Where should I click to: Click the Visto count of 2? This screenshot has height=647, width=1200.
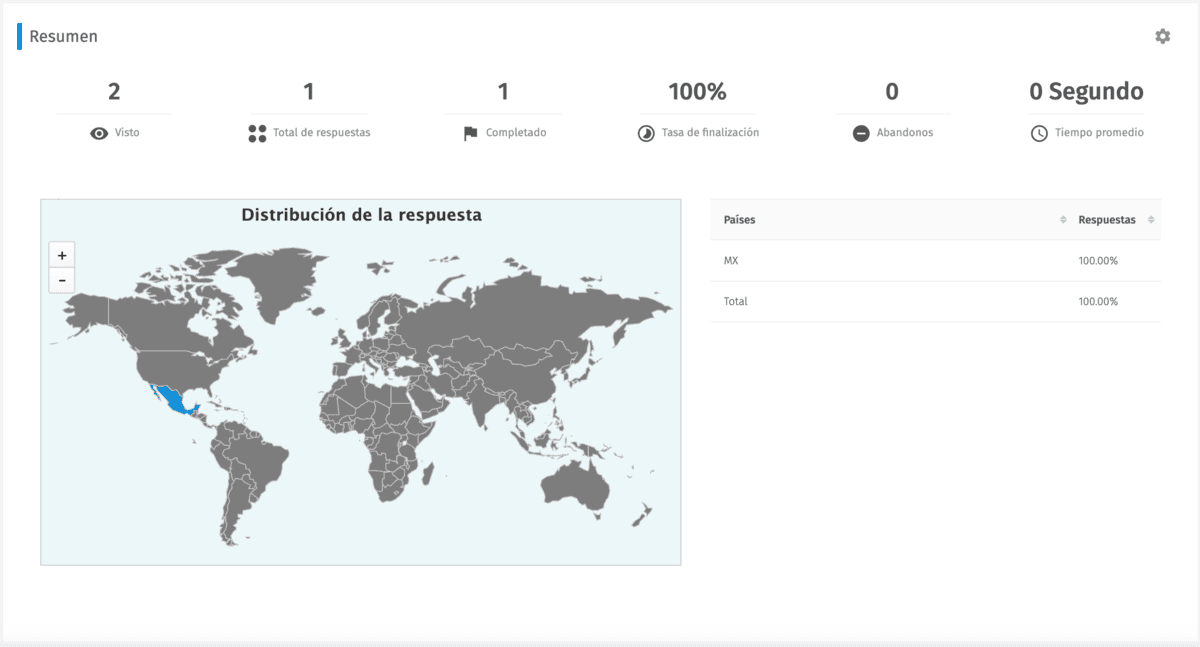[x=114, y=92]
